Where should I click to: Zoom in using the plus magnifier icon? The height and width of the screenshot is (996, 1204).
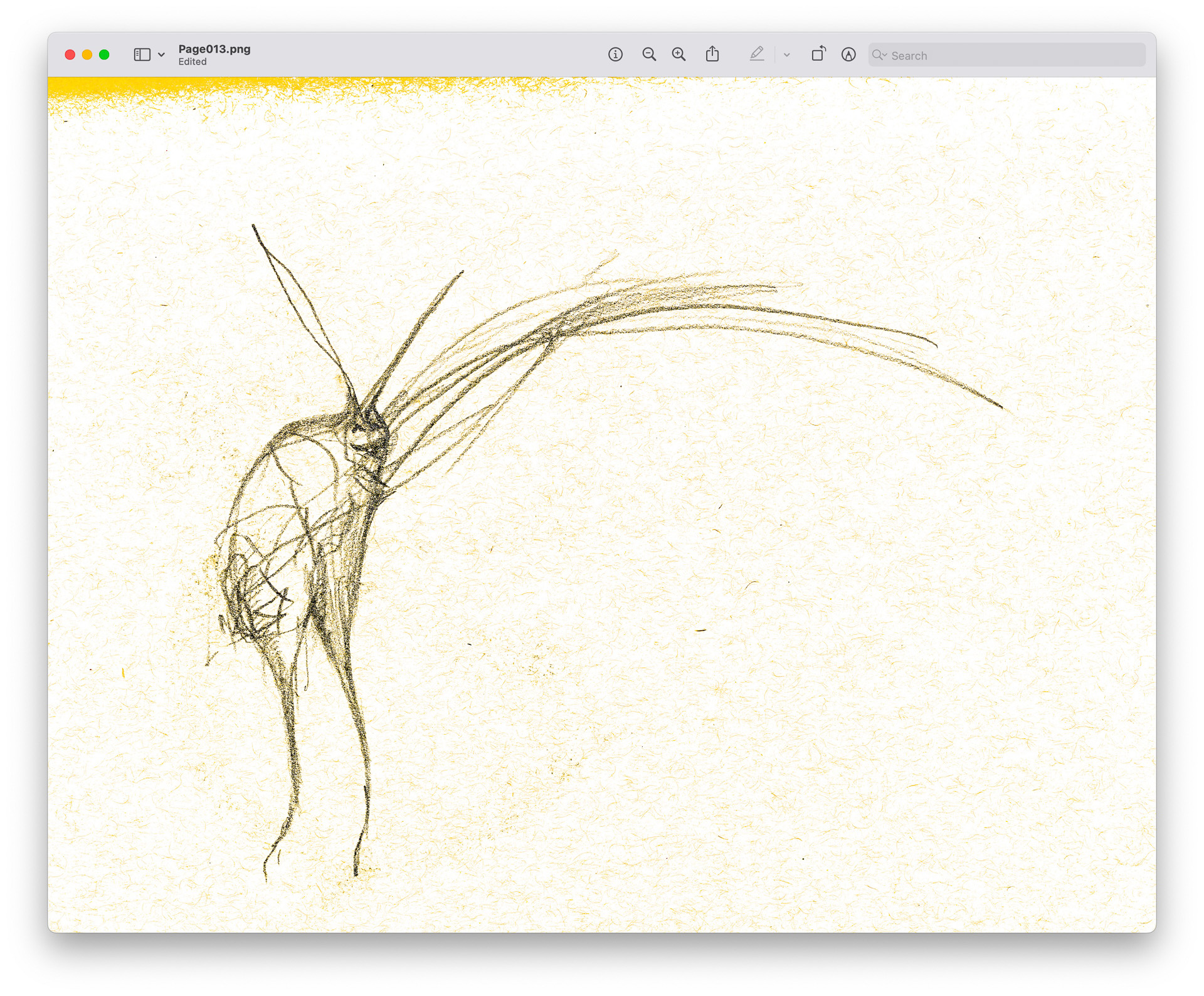(679, 55)
